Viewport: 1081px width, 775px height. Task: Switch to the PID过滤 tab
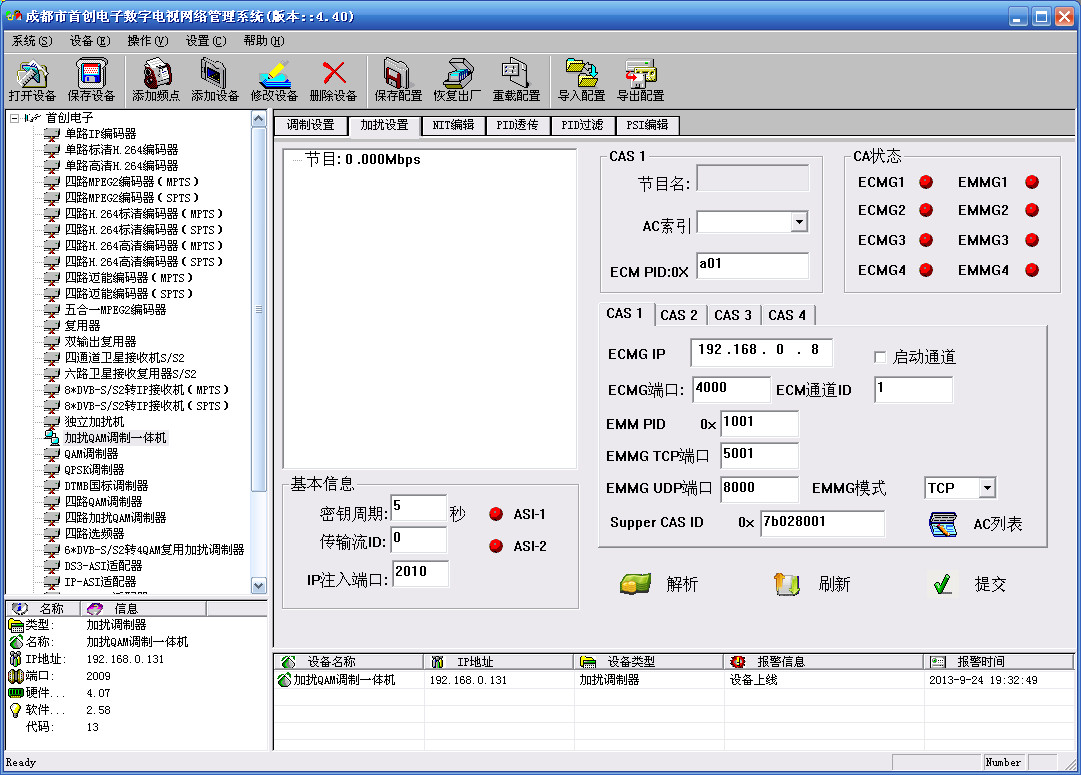click(582, 125)
